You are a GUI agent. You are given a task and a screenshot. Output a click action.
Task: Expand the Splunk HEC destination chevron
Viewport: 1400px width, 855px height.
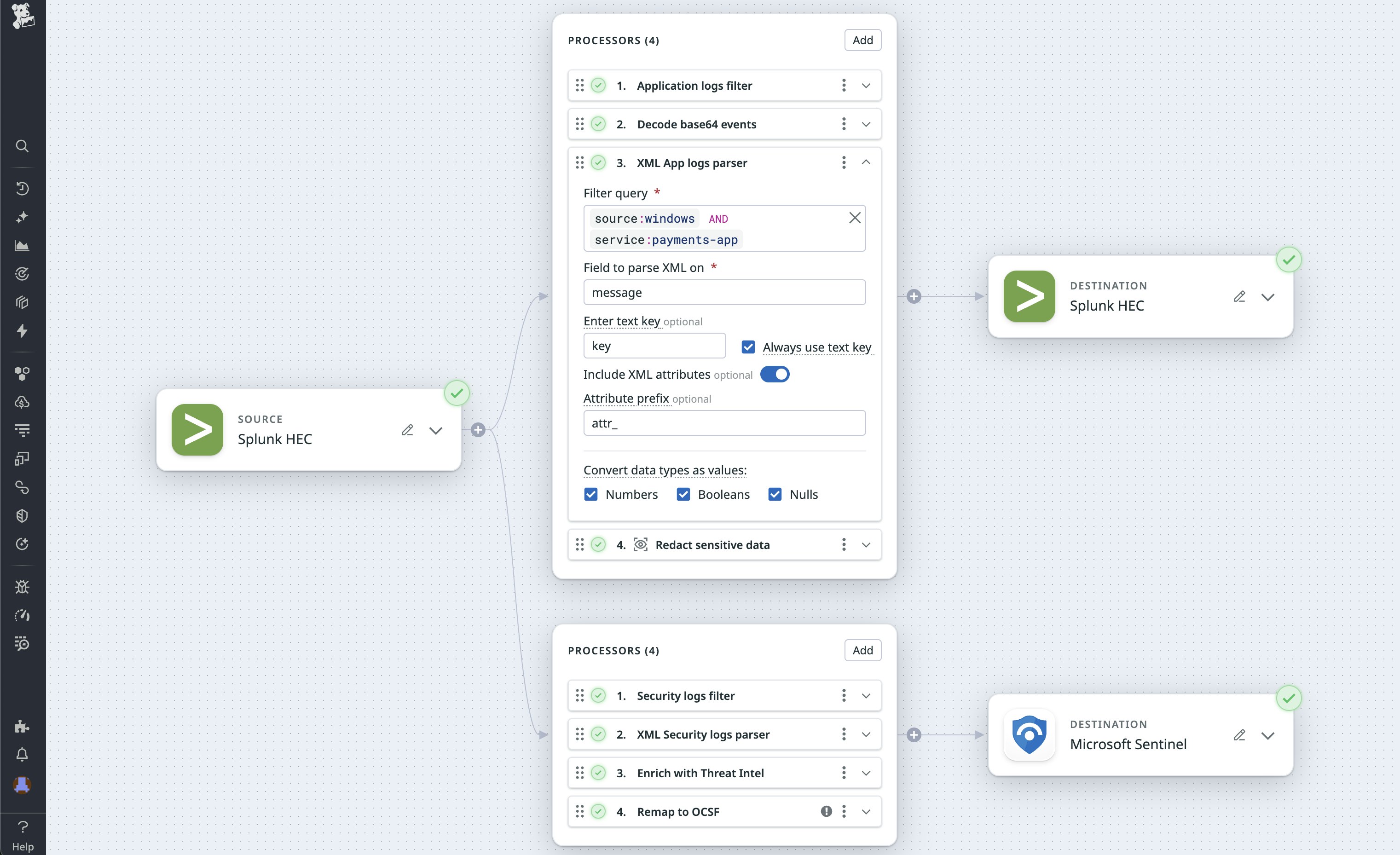pos(1267,297)
